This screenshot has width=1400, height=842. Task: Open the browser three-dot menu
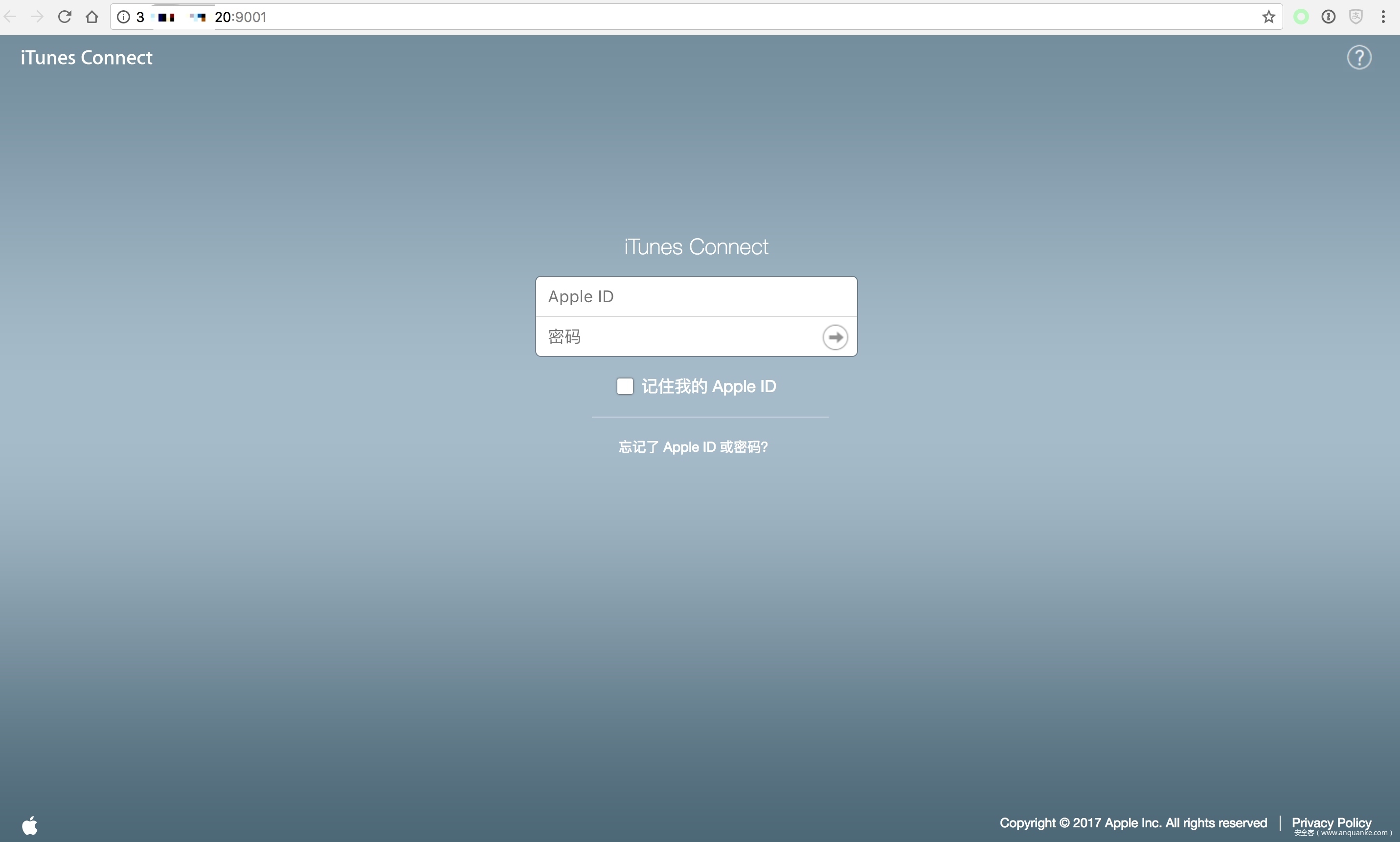(1383, 17)
